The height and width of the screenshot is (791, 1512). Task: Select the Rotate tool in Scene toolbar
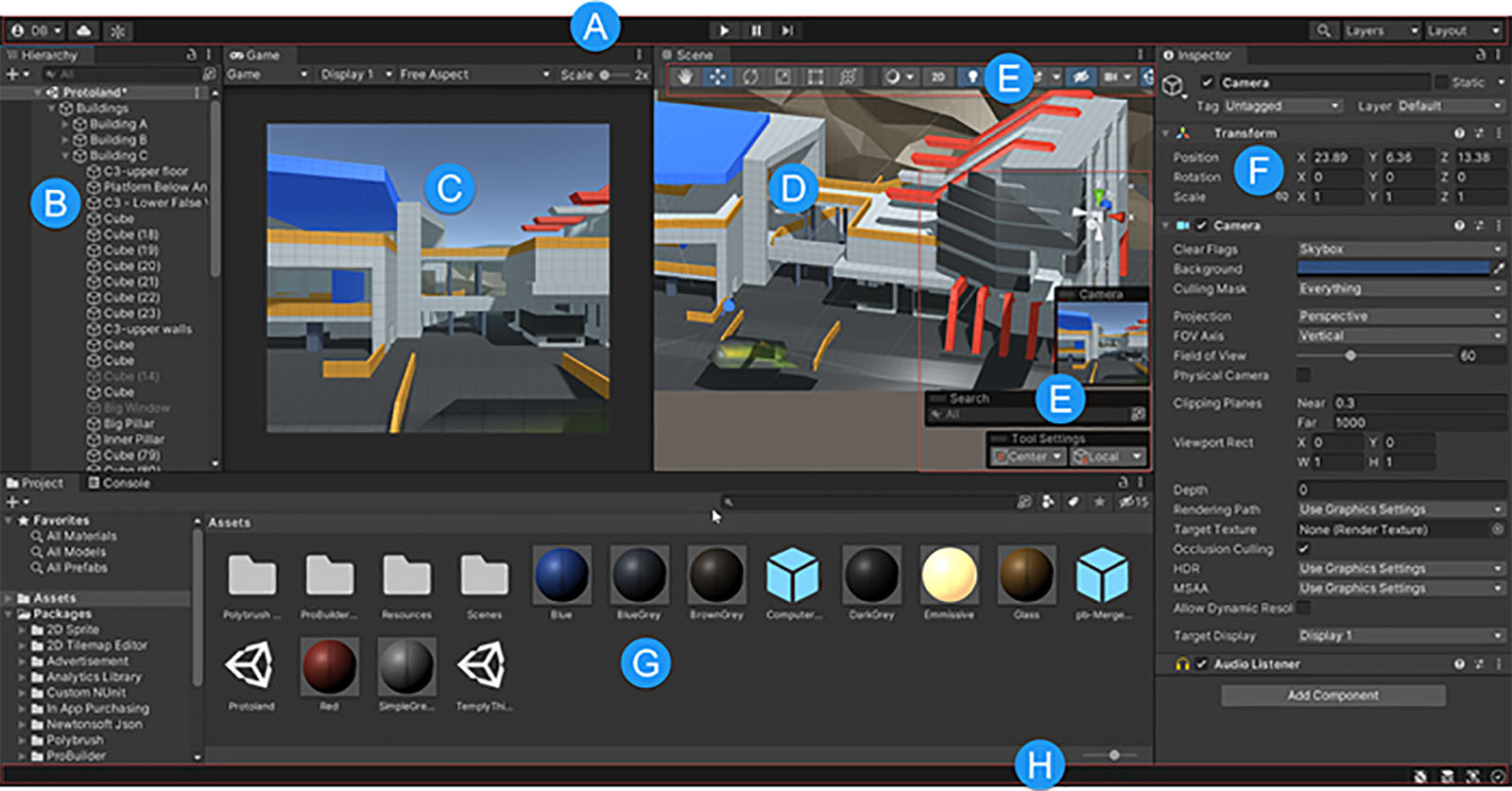[749, 77]
